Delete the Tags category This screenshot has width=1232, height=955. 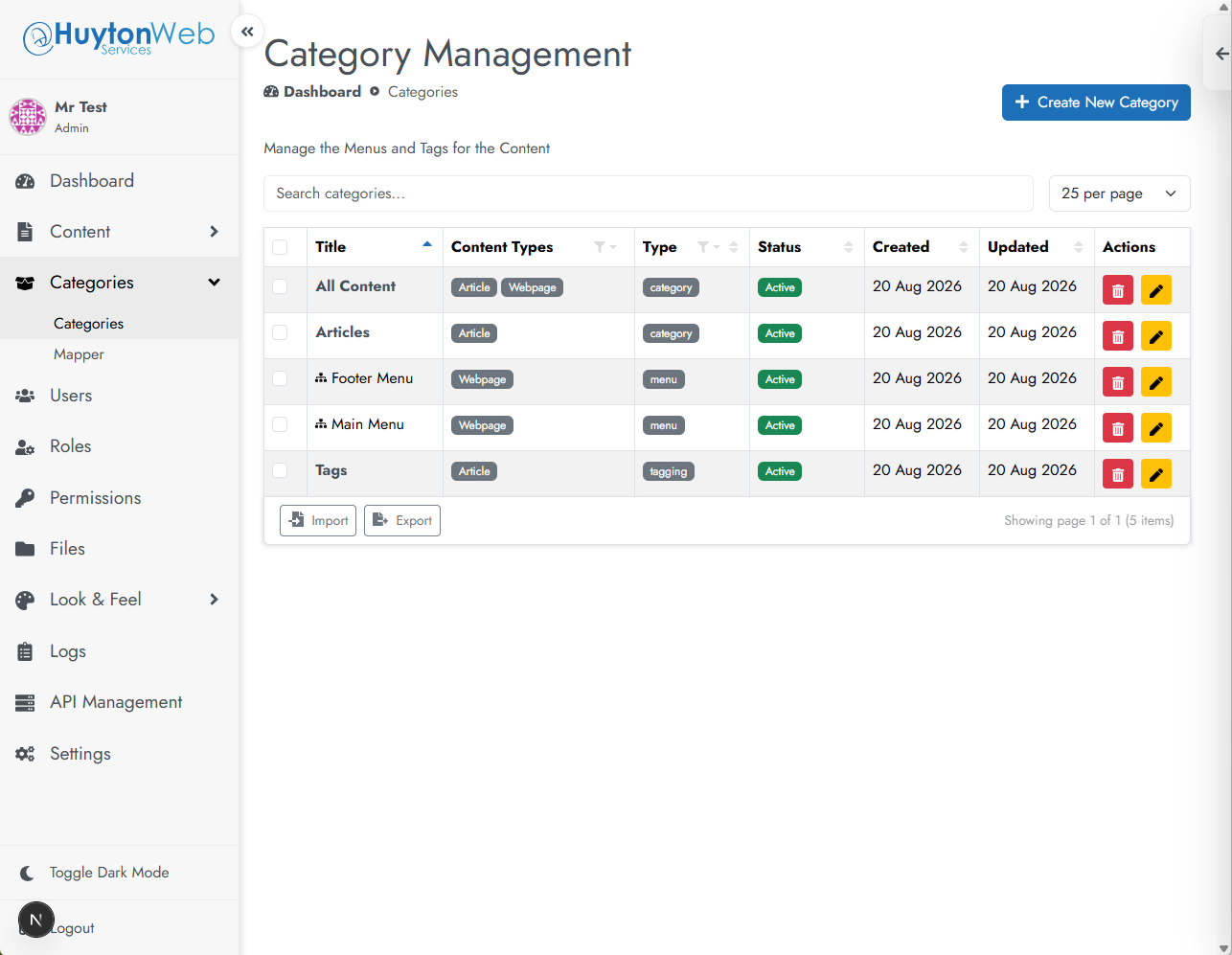pyautogui.click(x=1118, y=474)
